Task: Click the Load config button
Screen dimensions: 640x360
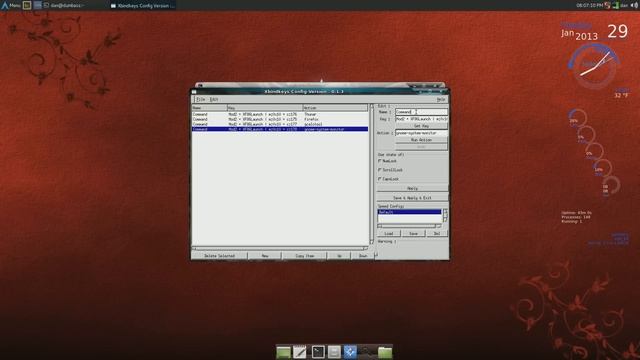Action: (x=389, y=233)
